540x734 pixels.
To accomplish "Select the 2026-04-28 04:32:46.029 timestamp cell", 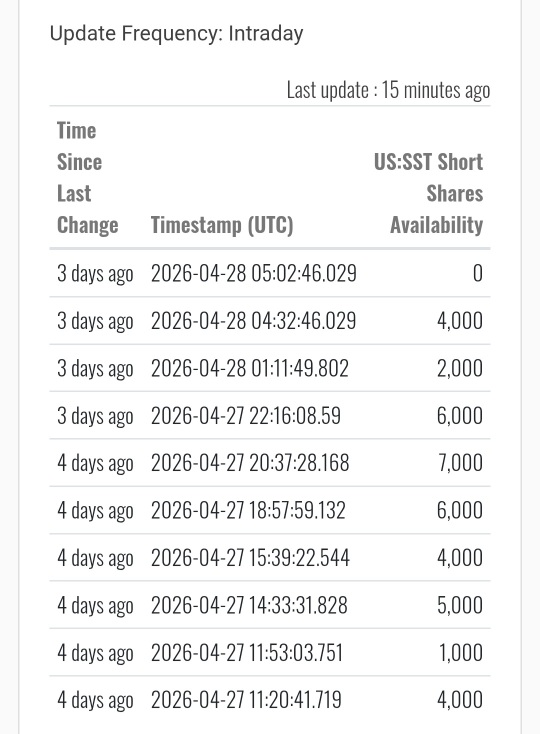I will point(254,321).
